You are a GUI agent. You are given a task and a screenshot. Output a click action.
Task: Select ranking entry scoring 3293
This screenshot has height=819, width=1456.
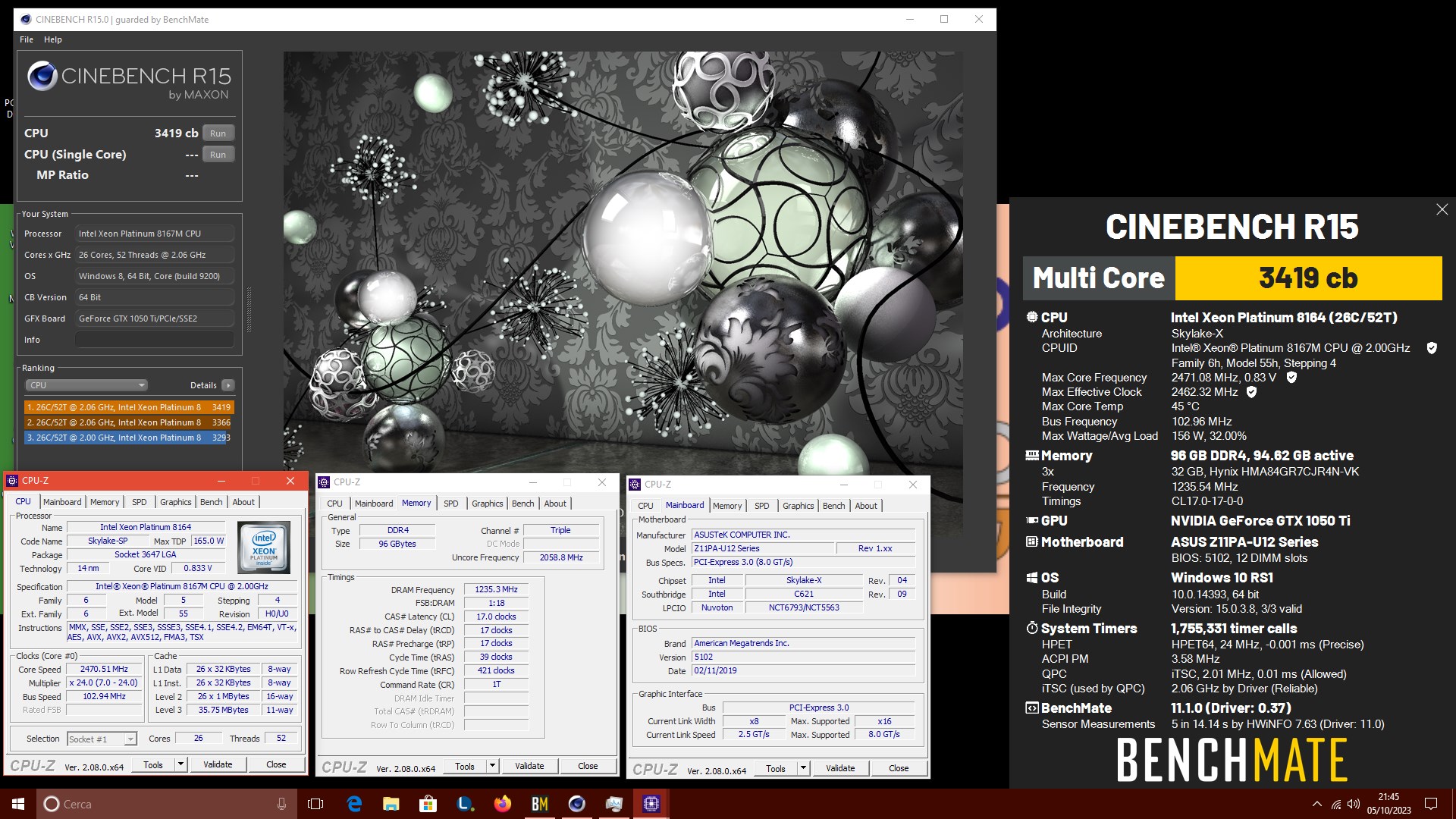pos(128,438)
